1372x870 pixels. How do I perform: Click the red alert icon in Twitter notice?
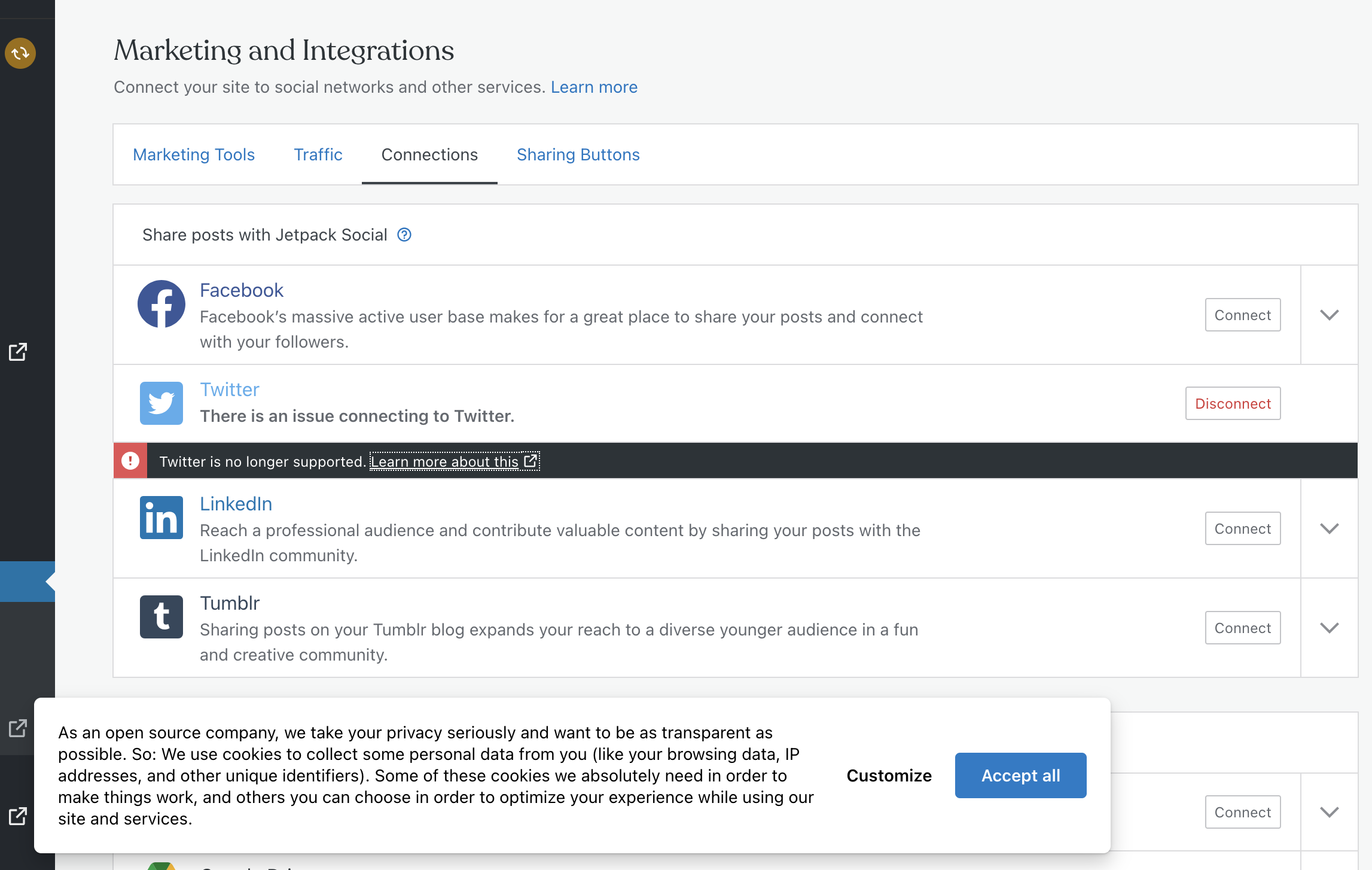click(x=130, y=461)
